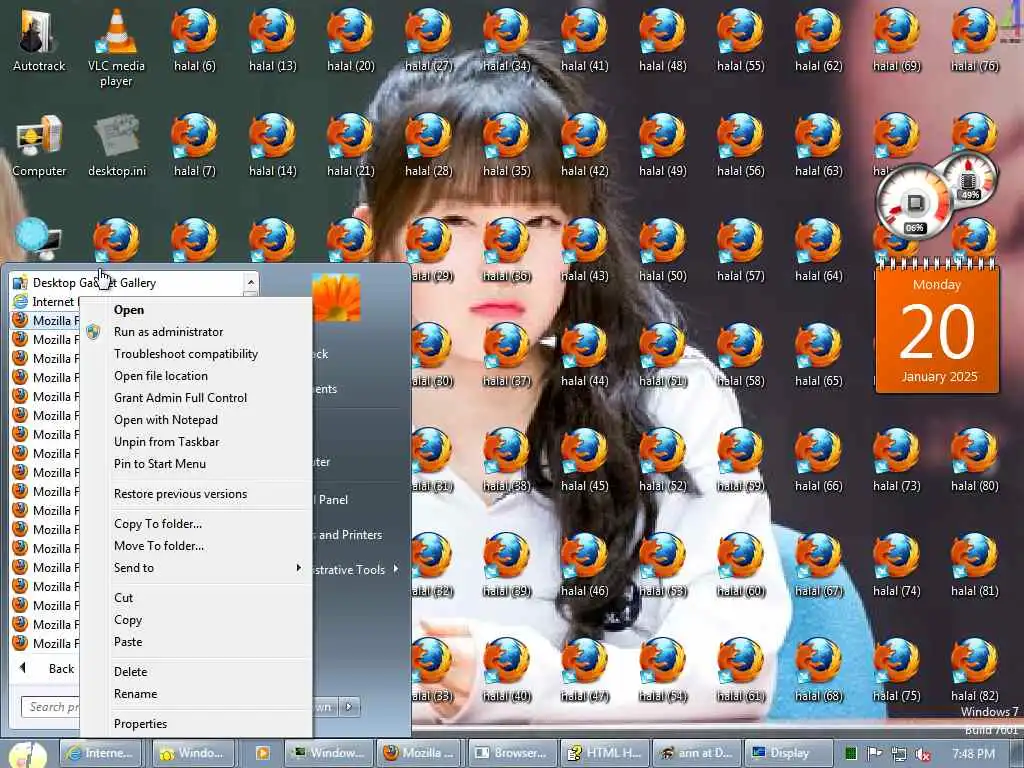Switch to Mozilla Firefox taskbar button
The image size is (1024, 768).
(x=420, y=753)
